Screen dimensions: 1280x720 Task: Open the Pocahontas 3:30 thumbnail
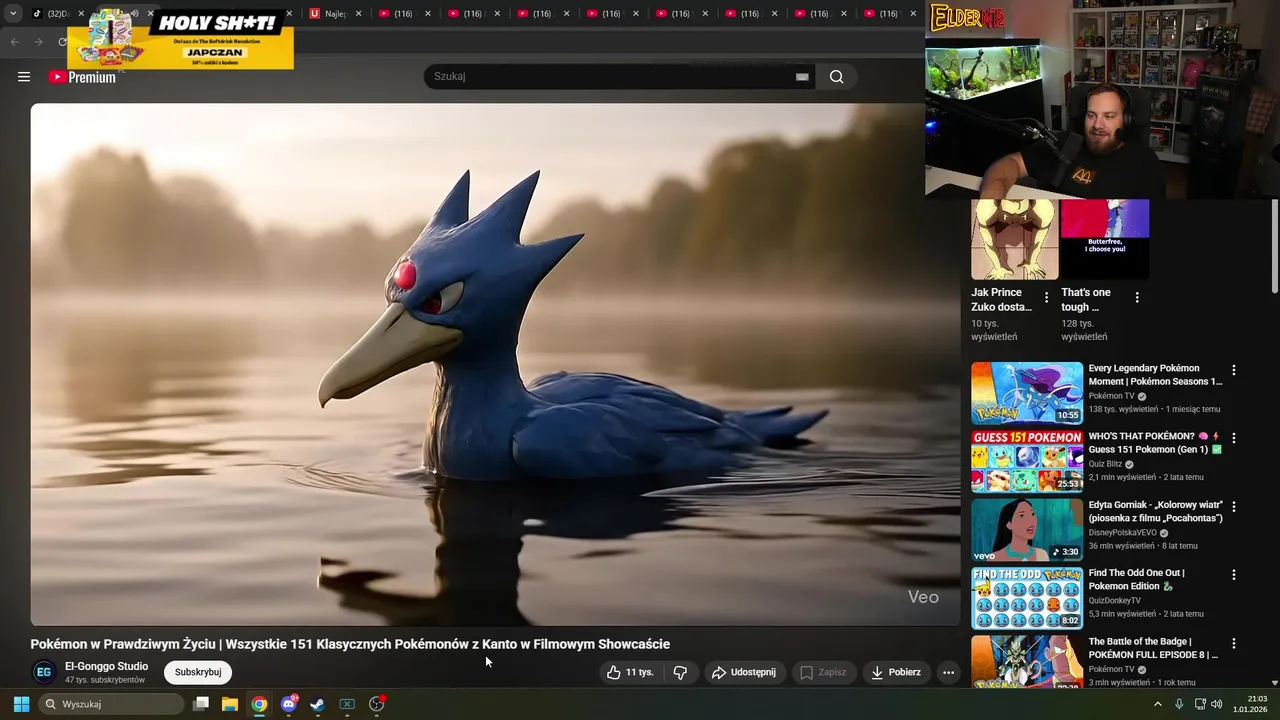pos(1027,530)
